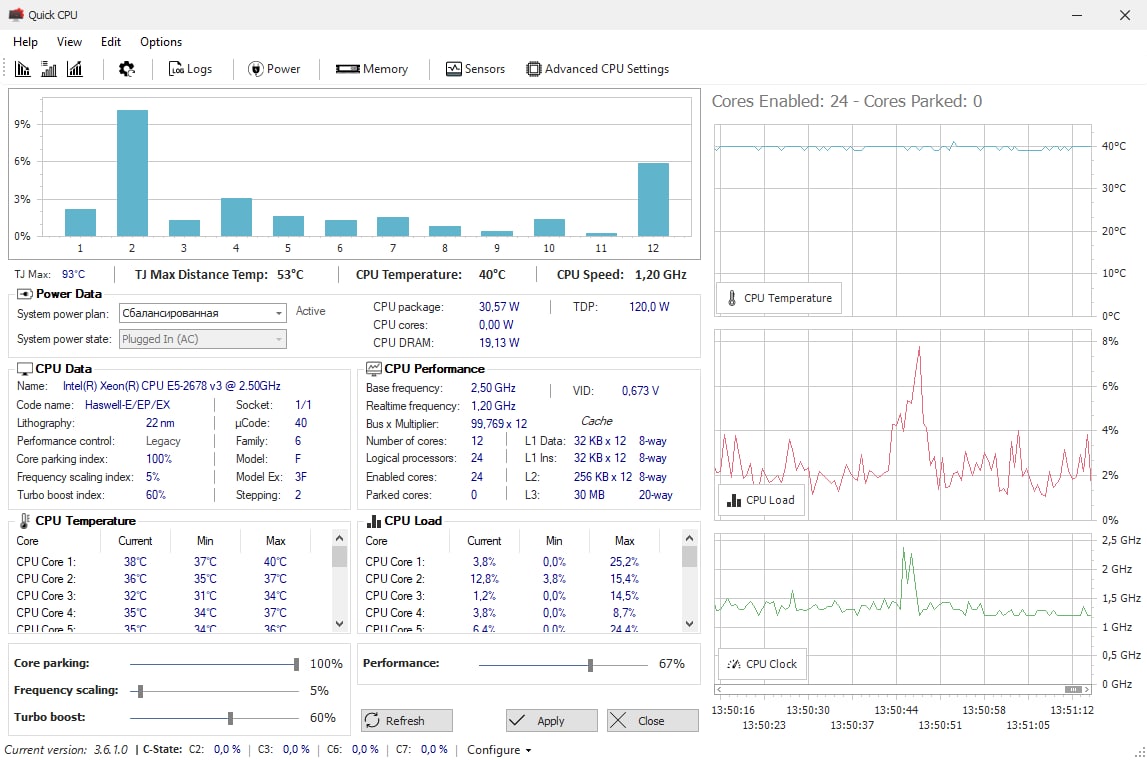
Task: Click the Bus x Multiplier 99,769 x 12 value
Action: tap(499, 424)
